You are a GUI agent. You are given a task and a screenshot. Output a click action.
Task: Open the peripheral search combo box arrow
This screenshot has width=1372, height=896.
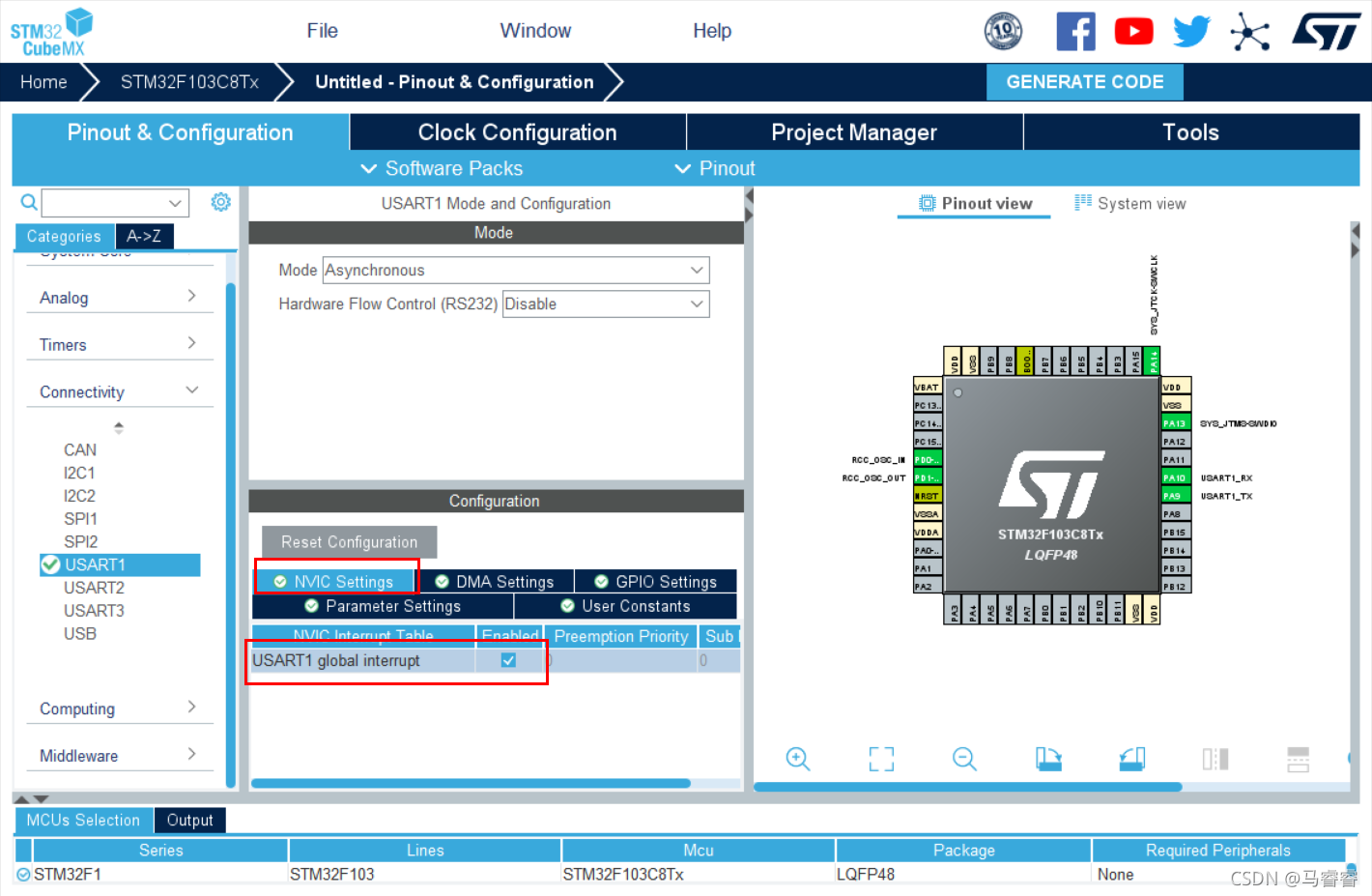click(x=175, y=203)
